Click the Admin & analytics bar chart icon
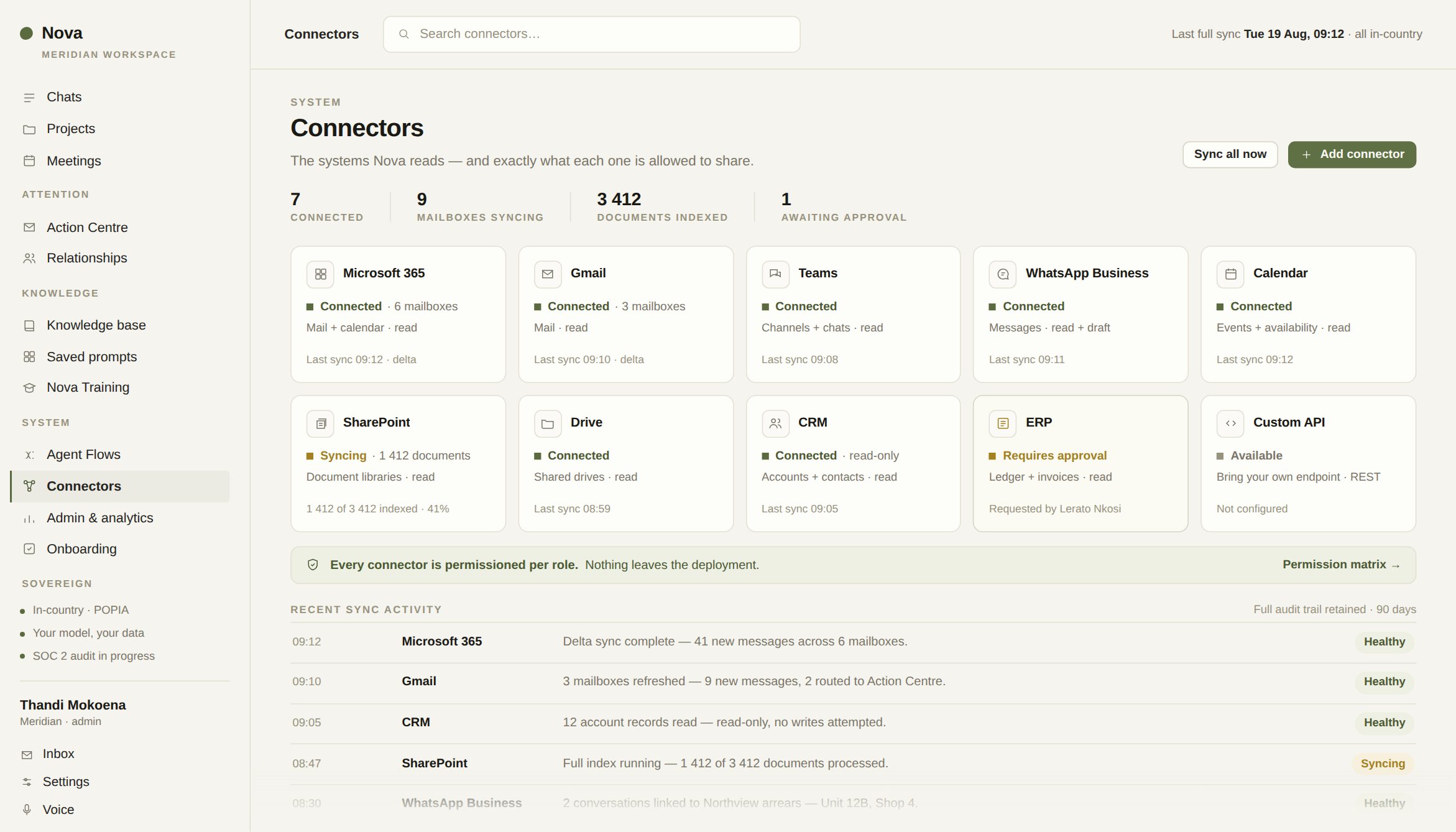Screen dimensions: 1456x832 pos(29,518)
